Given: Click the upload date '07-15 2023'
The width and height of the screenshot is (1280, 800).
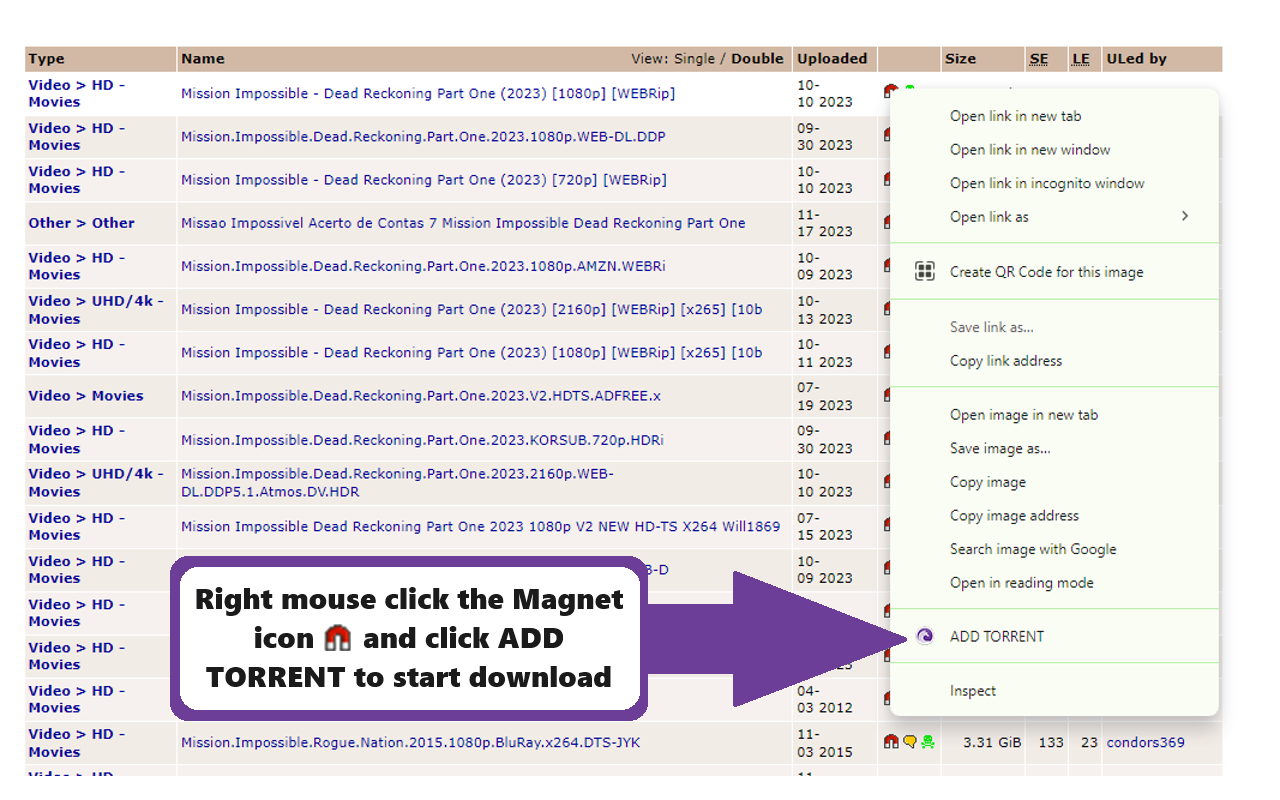Looking at the screenshot, I should 824,526.
